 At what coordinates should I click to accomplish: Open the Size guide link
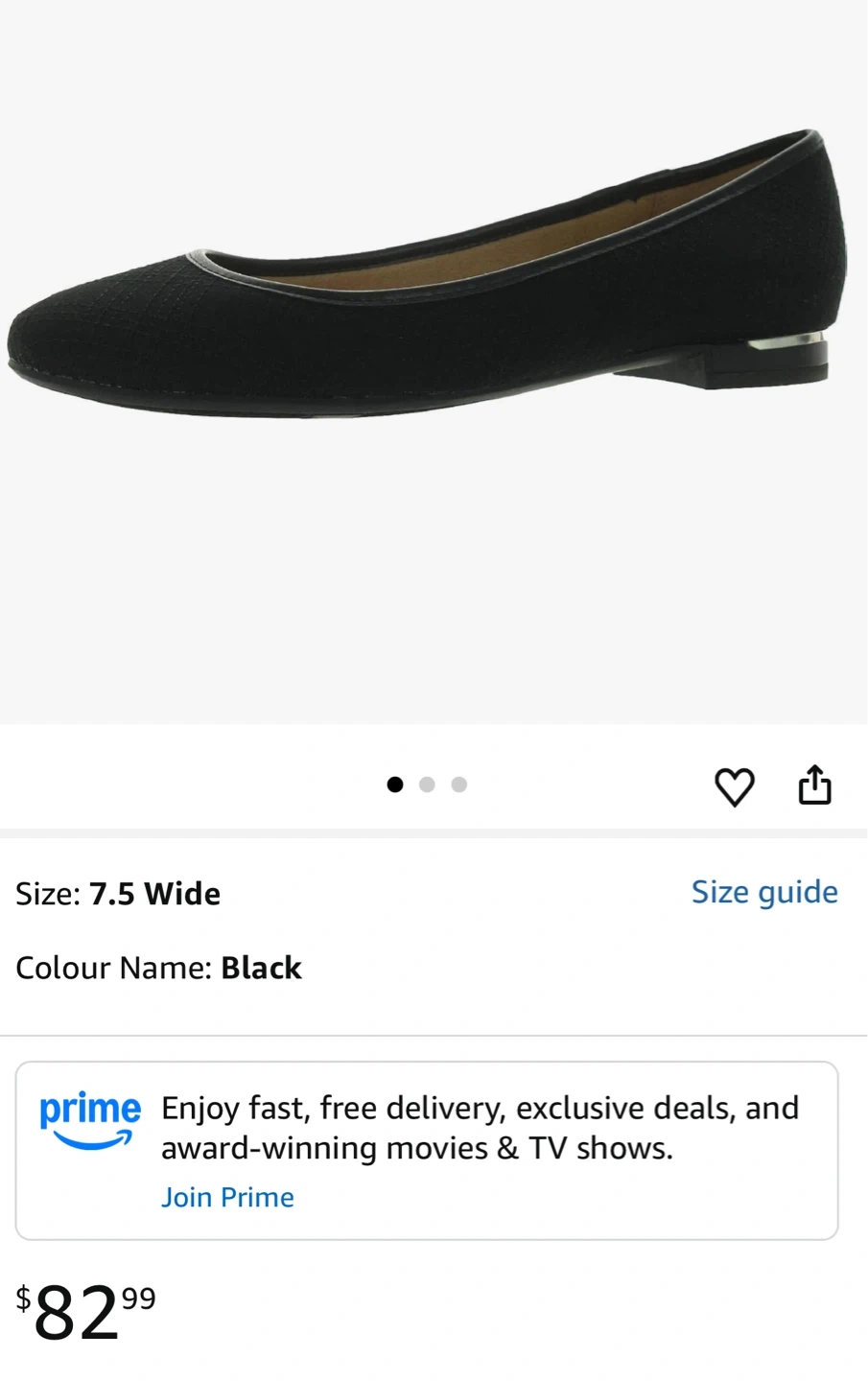click(x=764, y=892)
